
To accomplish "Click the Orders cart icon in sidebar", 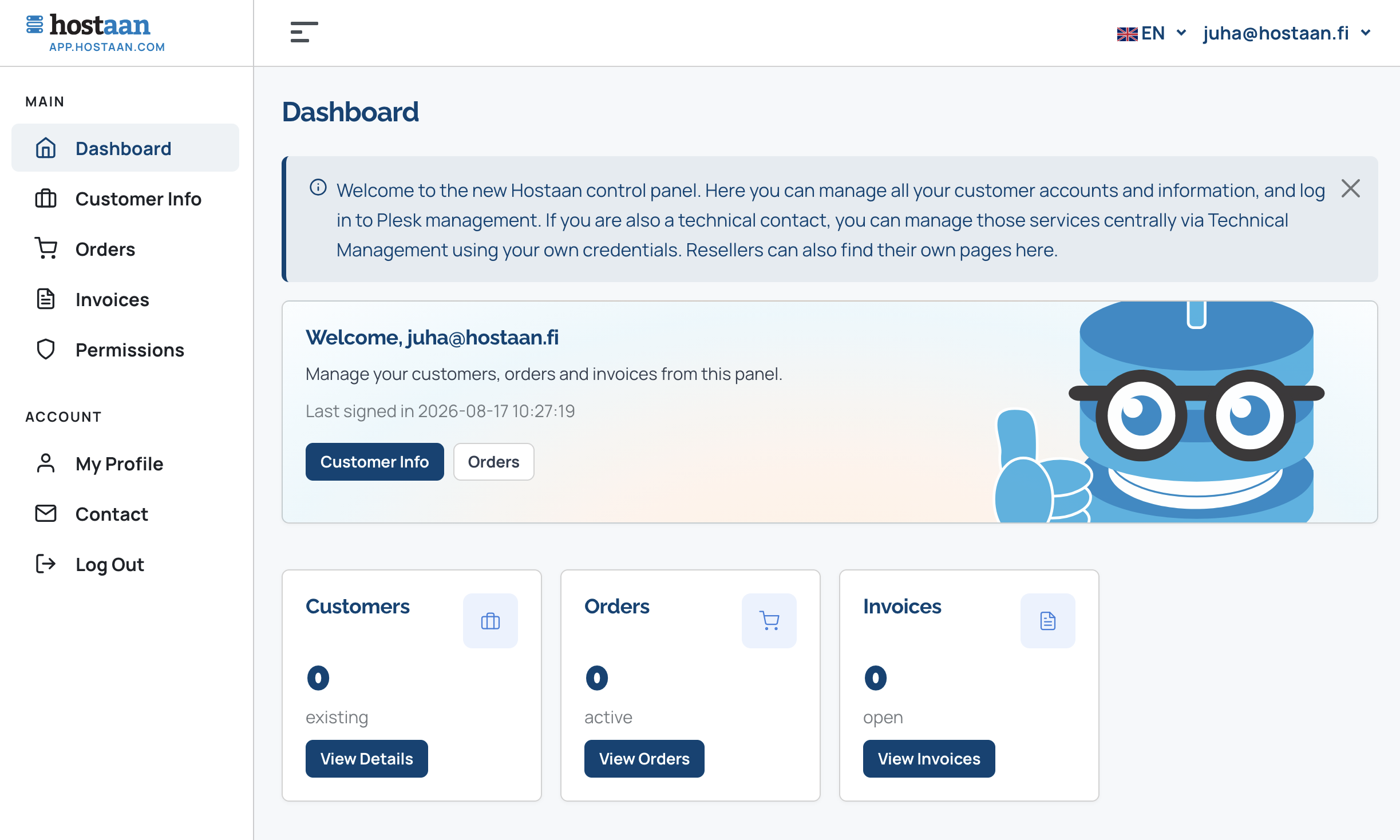I will click(46, 249).
